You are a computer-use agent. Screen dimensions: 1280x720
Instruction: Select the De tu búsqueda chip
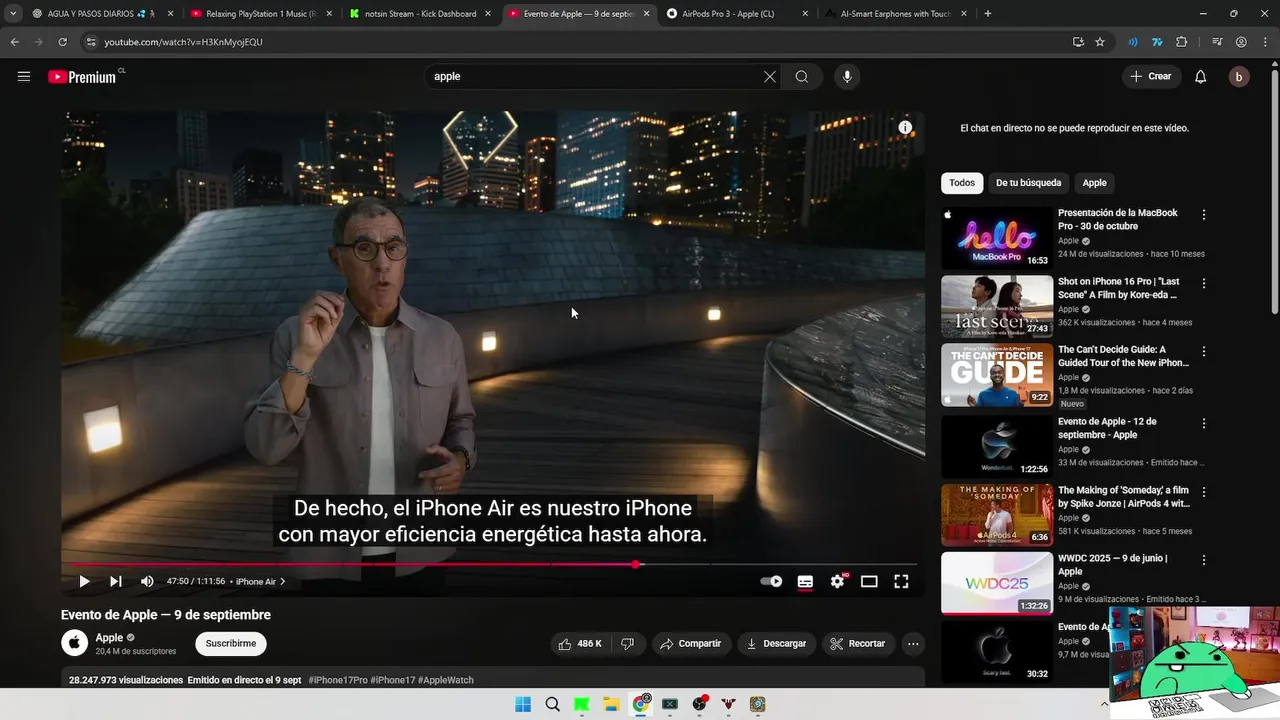[1028, 183]
